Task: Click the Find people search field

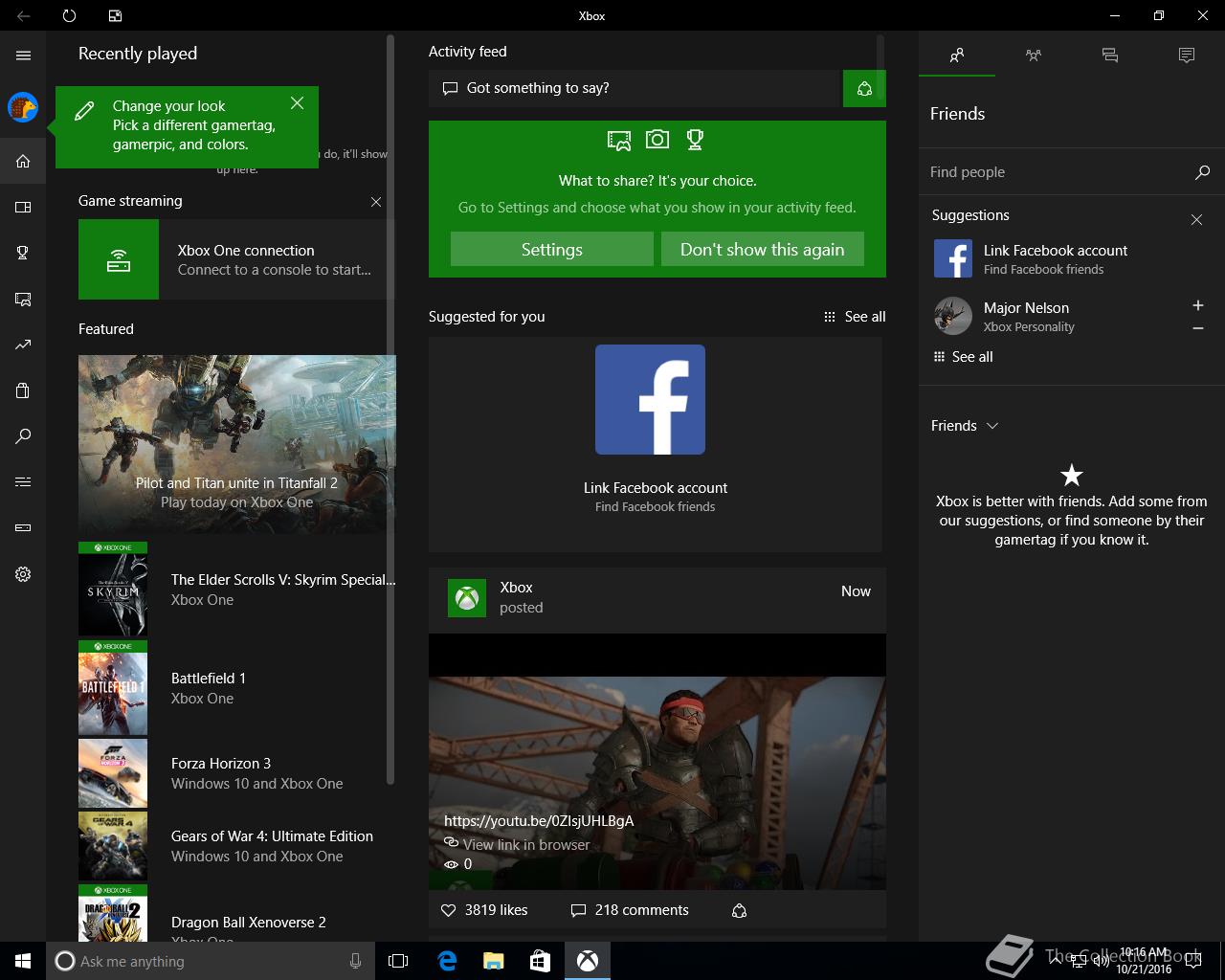Action: click(1058, 172)
